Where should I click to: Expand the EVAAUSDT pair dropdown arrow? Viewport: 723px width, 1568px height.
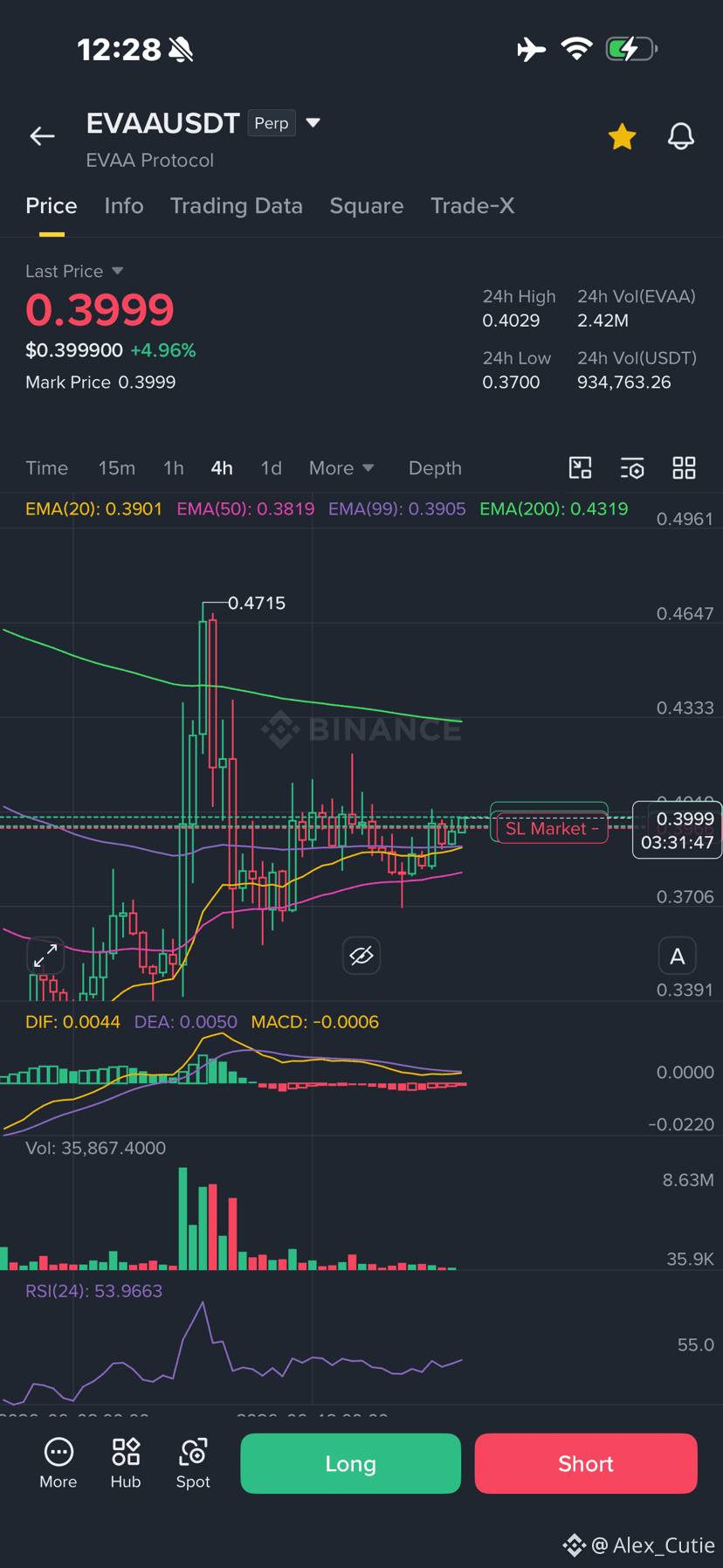[x=313, y=123]
